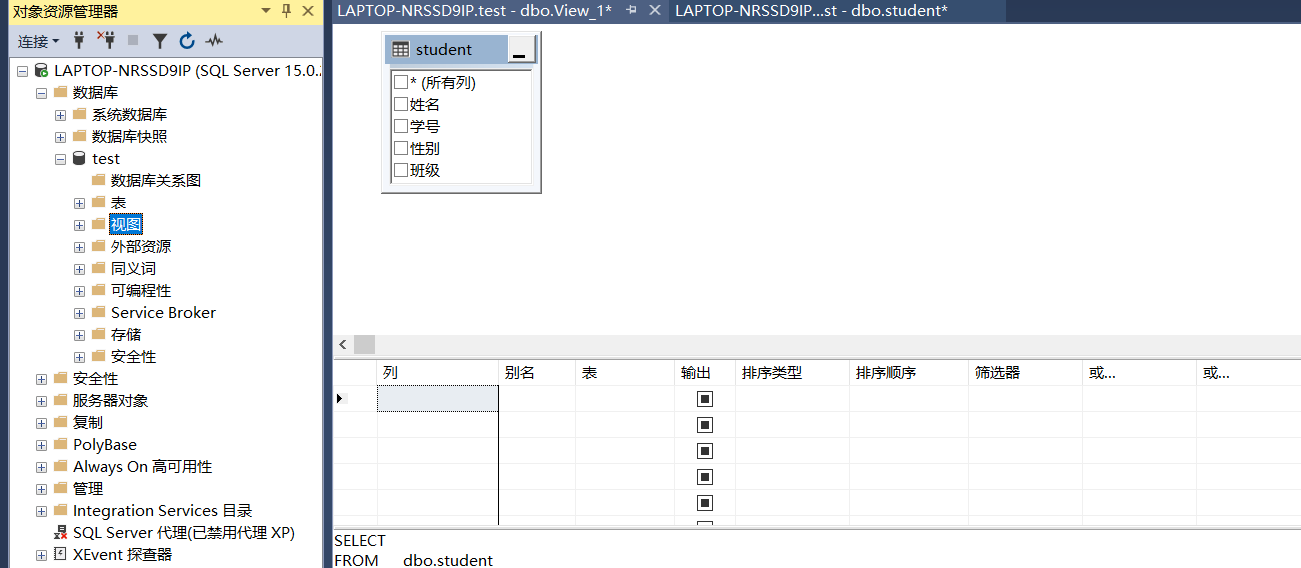This screenshot has height=568, width=1301.
Task: Check the 学号 column checkbox
Action: [x=401, y=126]
